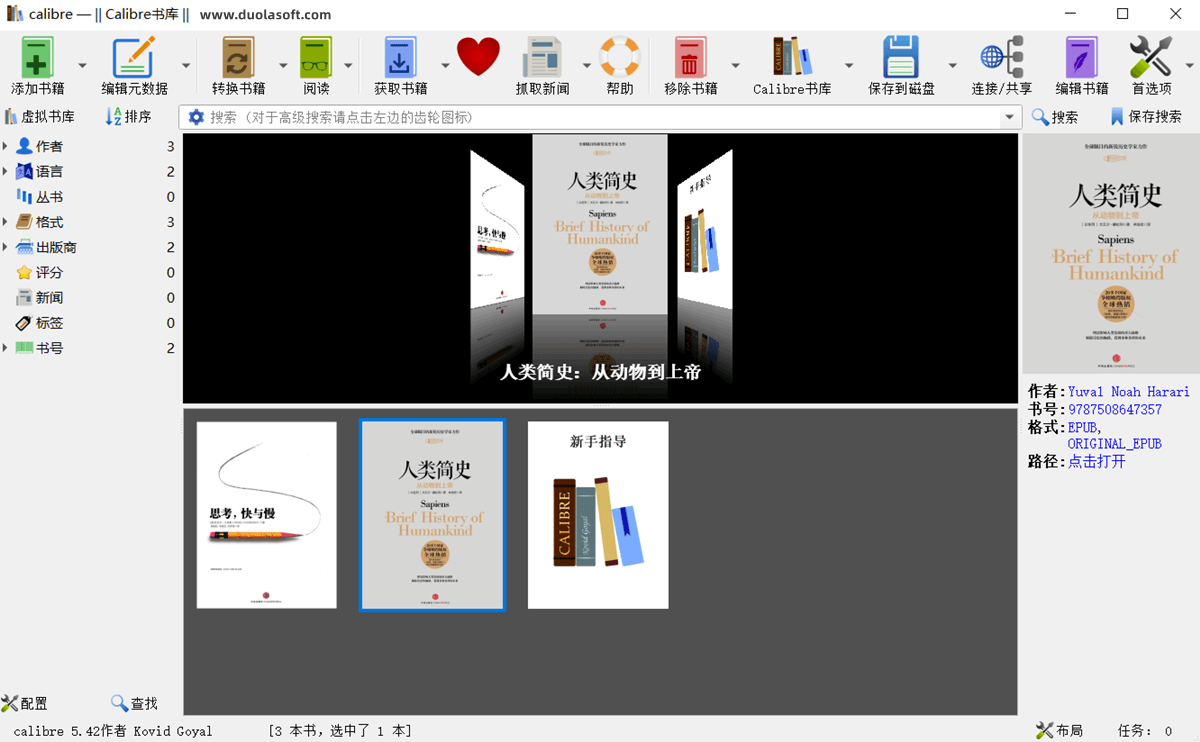Select the 标签 (Tags) category
1200x742 pixels.
point(90,323)
